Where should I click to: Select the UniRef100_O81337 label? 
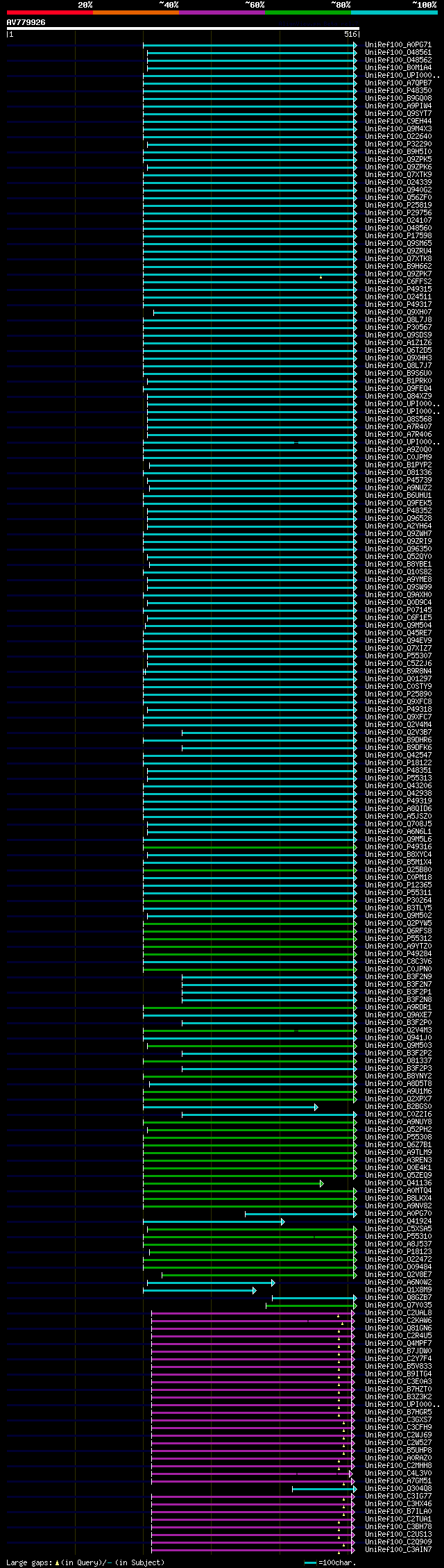(x=398, y=1061)
